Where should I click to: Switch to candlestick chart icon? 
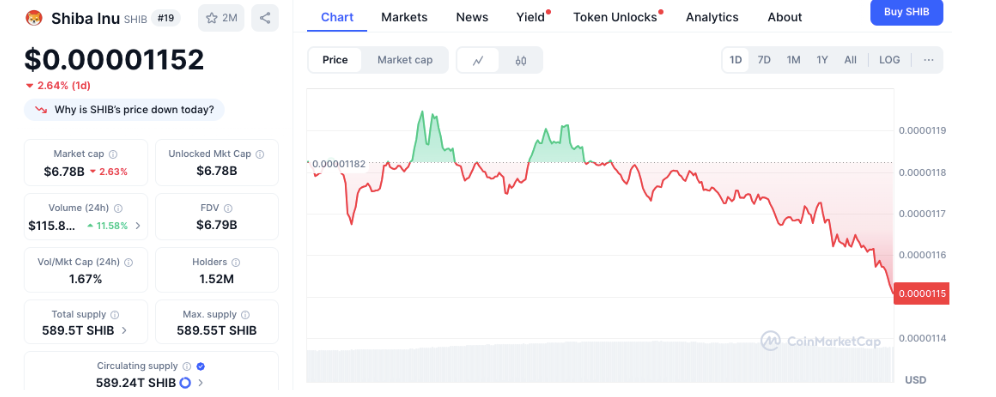click(x=521, y=60)
